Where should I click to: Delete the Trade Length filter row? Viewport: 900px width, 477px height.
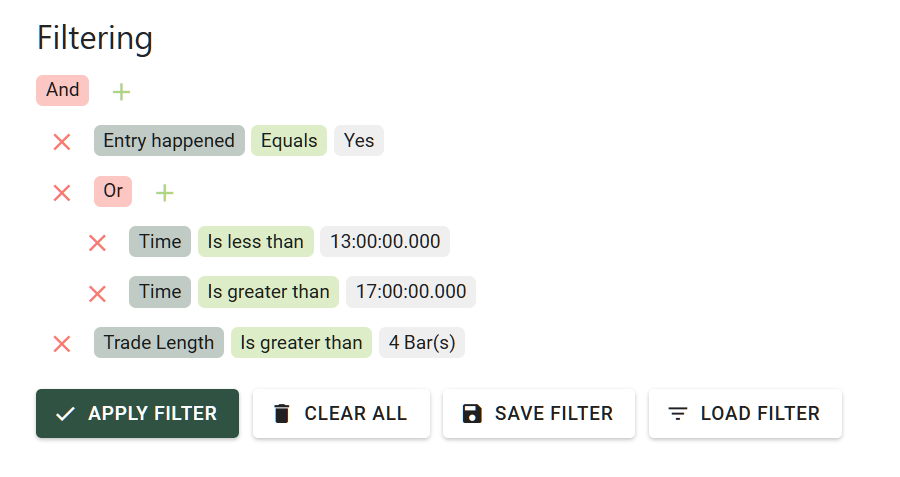(62, 344)
